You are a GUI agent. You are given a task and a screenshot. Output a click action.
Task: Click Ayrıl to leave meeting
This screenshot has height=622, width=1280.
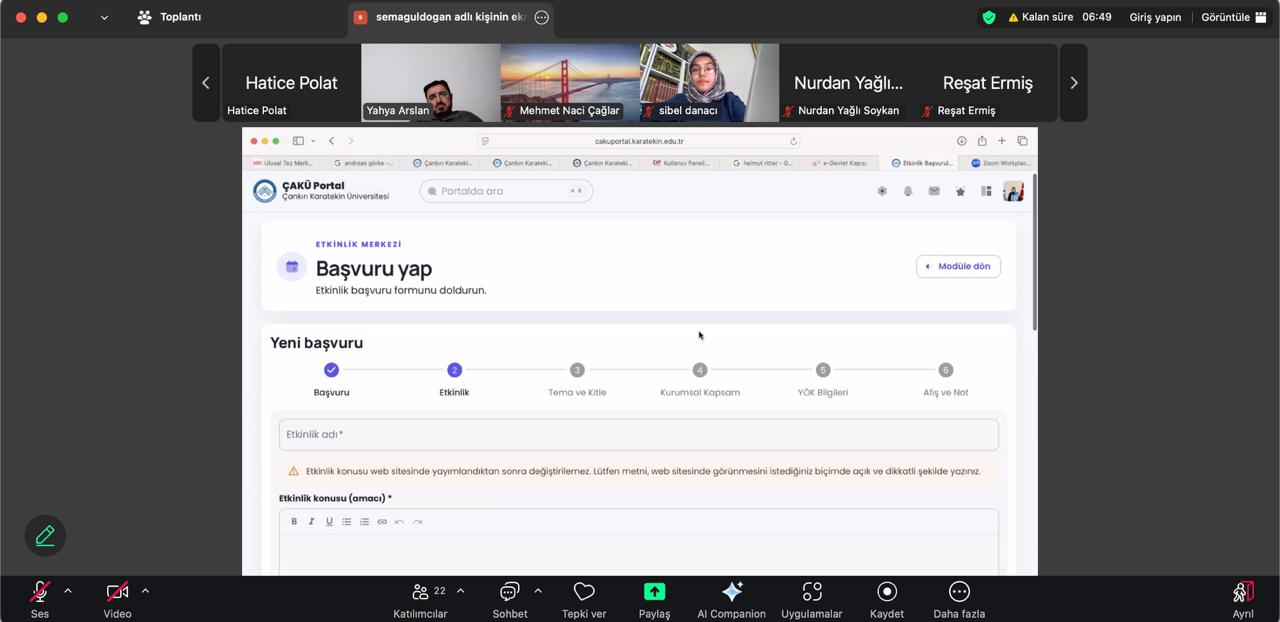click(x=1243, y=600)
